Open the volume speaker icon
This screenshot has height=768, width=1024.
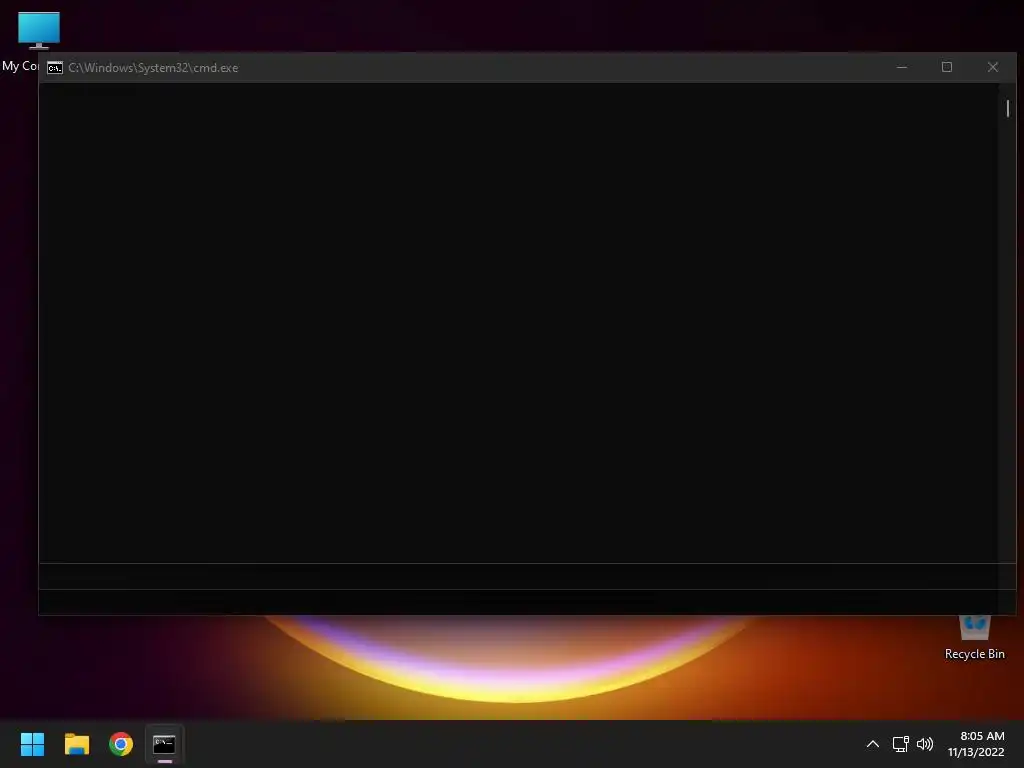pos(925,744)
